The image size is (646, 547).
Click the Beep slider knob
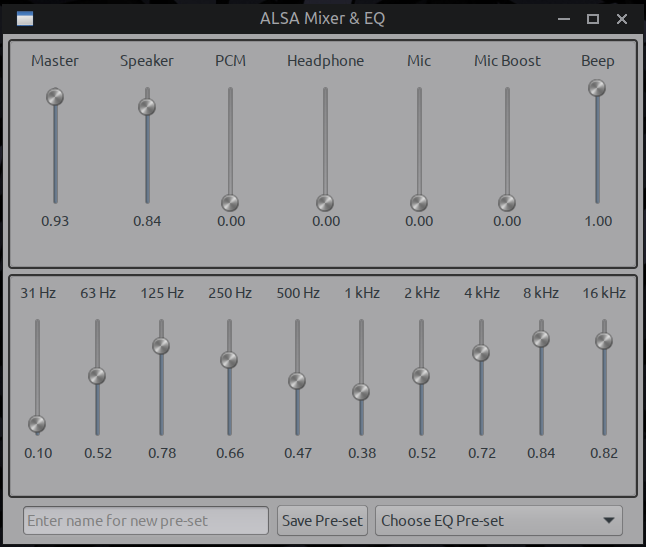pos(597,88)
